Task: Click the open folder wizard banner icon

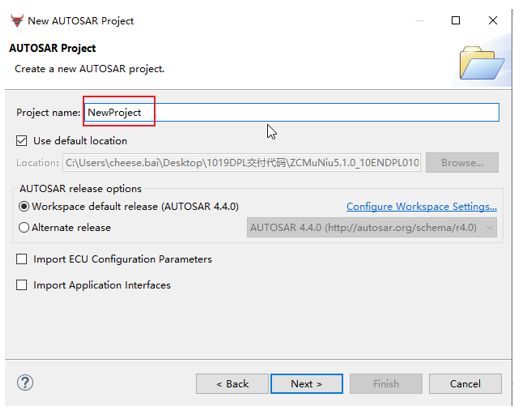Action: point(482,63)
